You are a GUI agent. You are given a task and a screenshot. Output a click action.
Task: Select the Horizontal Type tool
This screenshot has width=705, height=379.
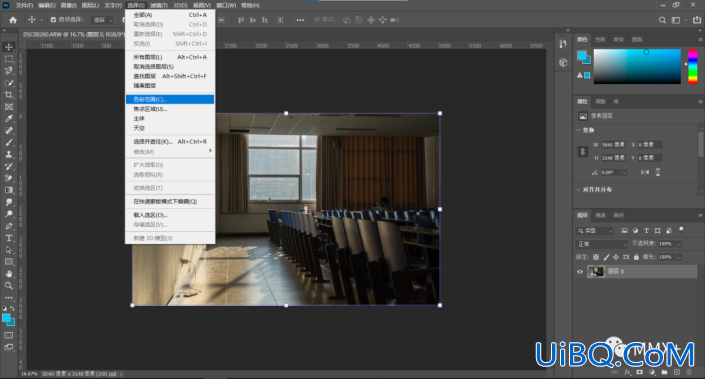click(9, 238)
